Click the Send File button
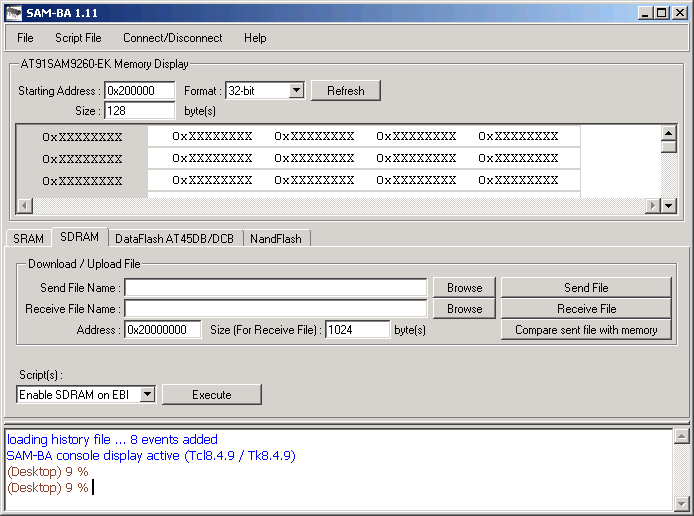 (586, 288)
